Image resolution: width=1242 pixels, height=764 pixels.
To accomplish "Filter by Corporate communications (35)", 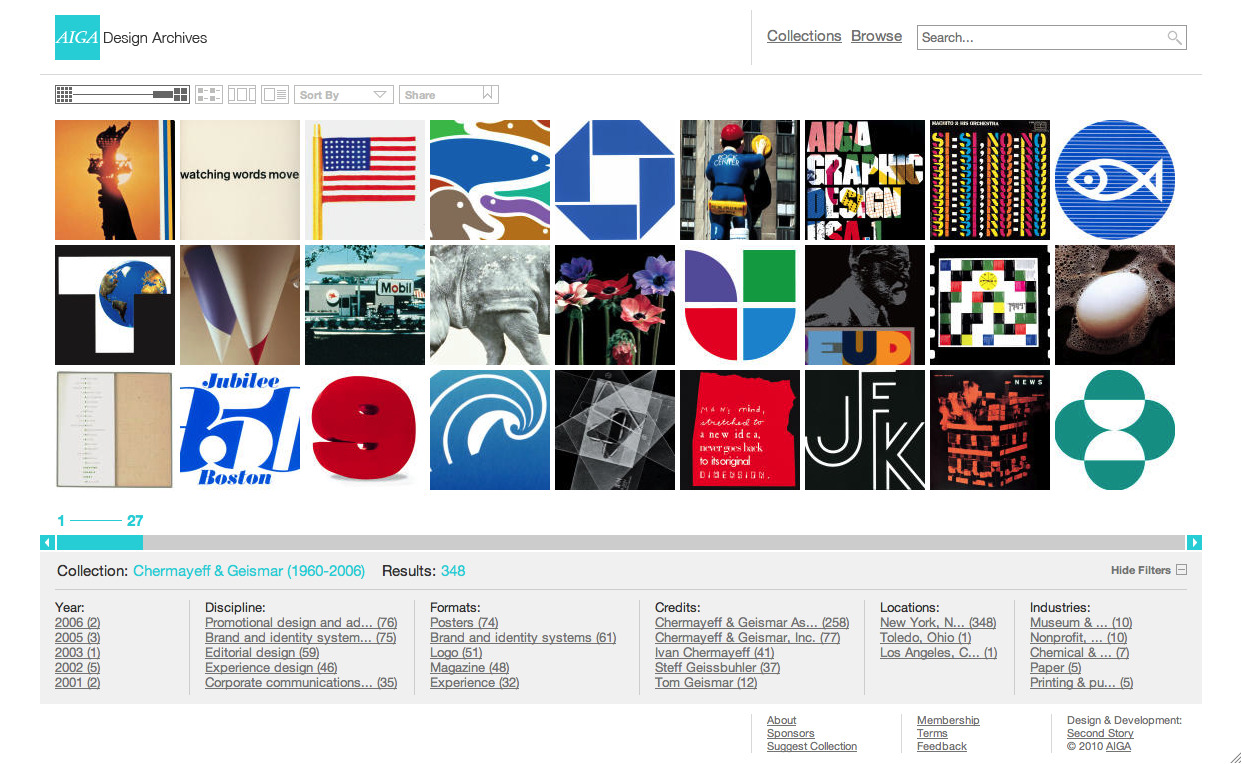I will tap(301, 683).
